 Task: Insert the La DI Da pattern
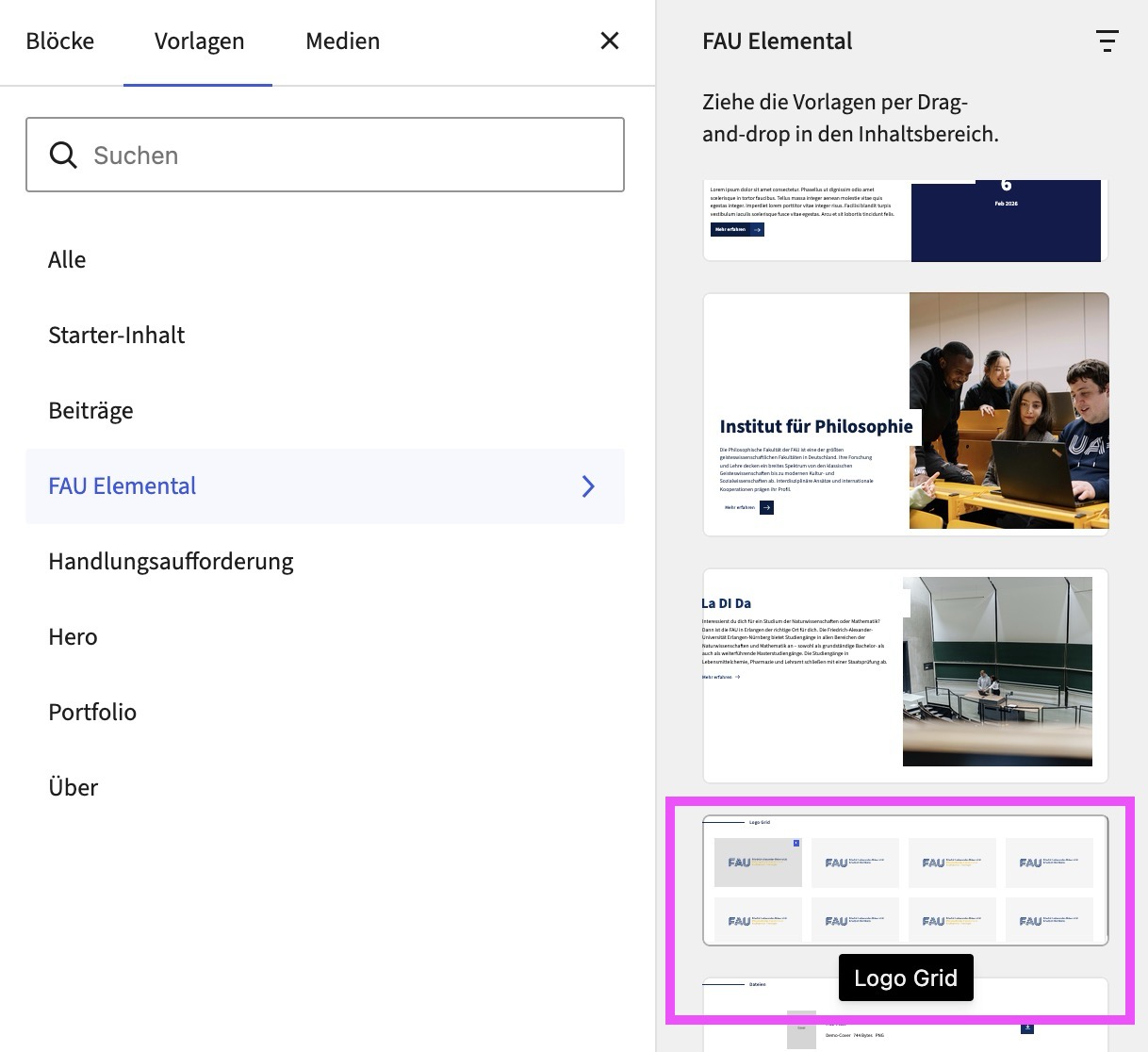pyautogui.click(x=905, y=675)
